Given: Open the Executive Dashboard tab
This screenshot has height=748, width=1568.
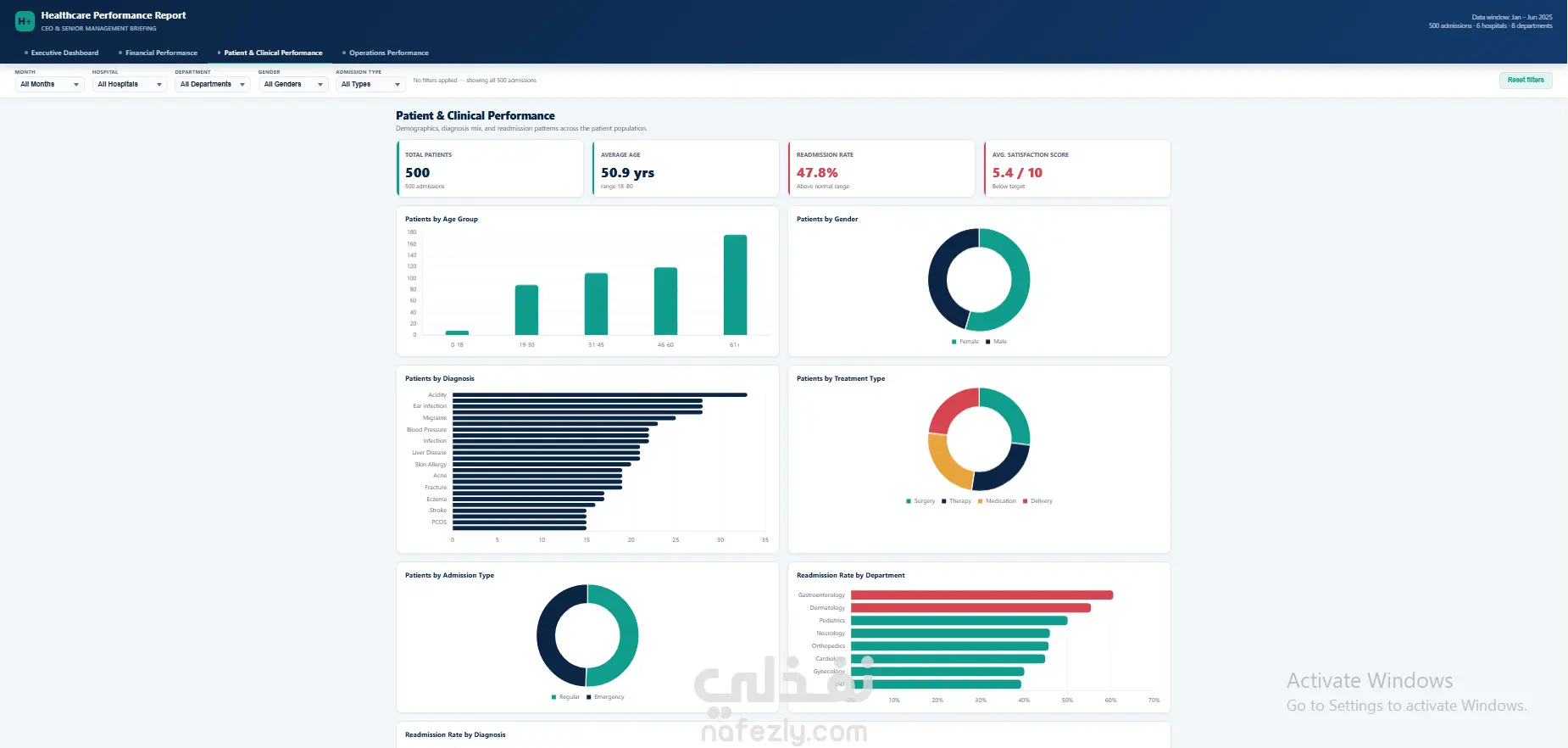Looking at the screenshot, I should click(x=62, y=53).
